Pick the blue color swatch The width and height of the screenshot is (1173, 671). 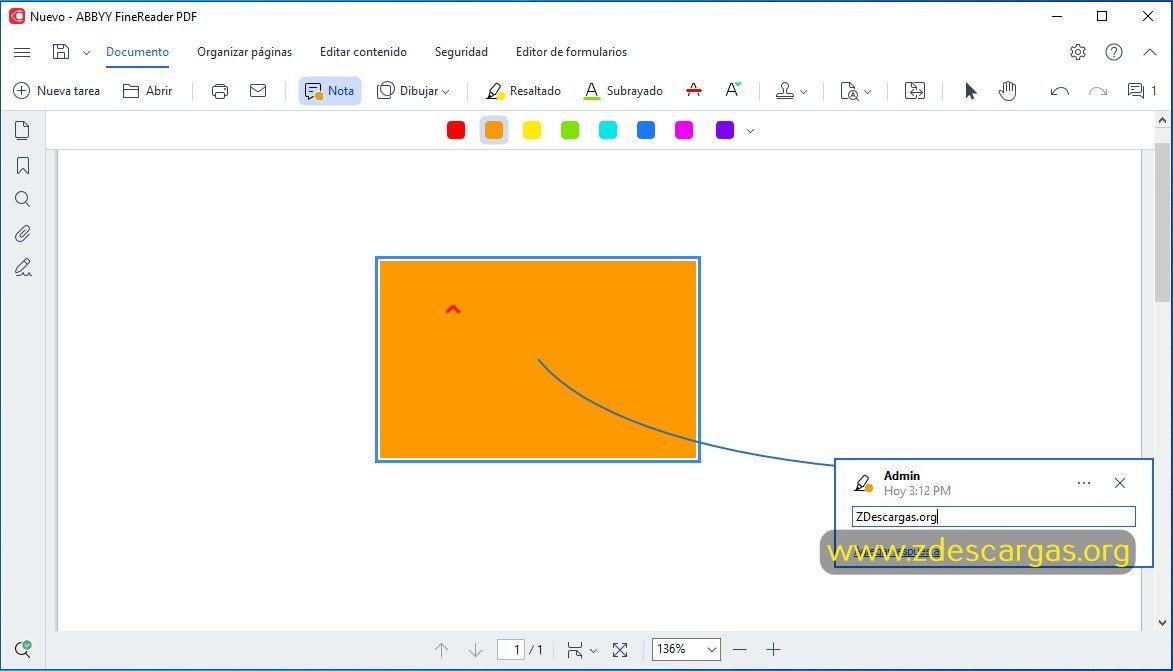[x=646, y=130]
